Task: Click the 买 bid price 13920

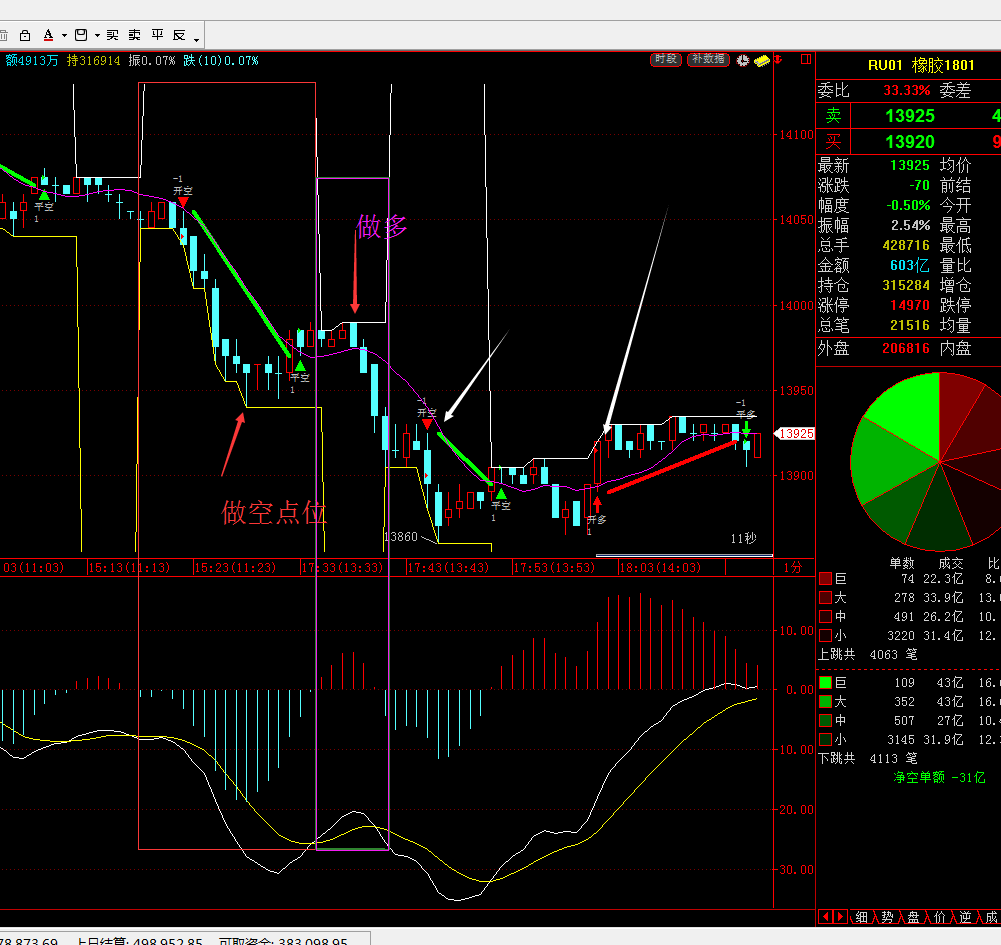Action: (x=910, y=142)
